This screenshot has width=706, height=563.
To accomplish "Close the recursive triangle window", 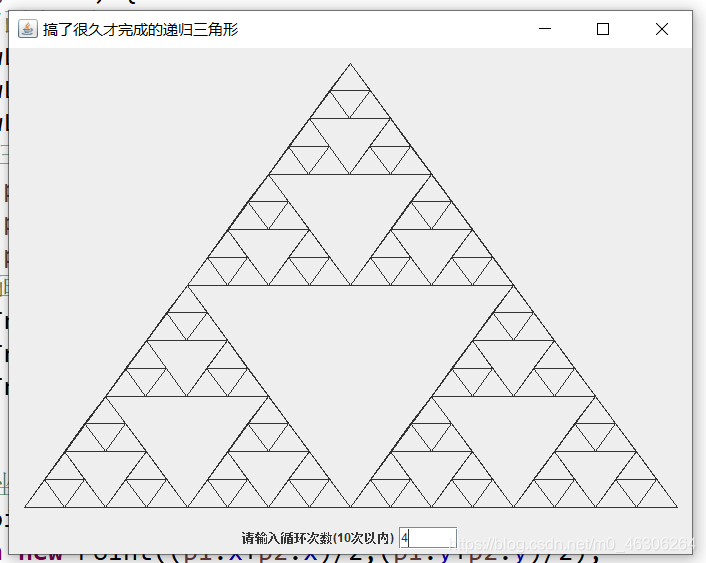I will coord(661,29).
